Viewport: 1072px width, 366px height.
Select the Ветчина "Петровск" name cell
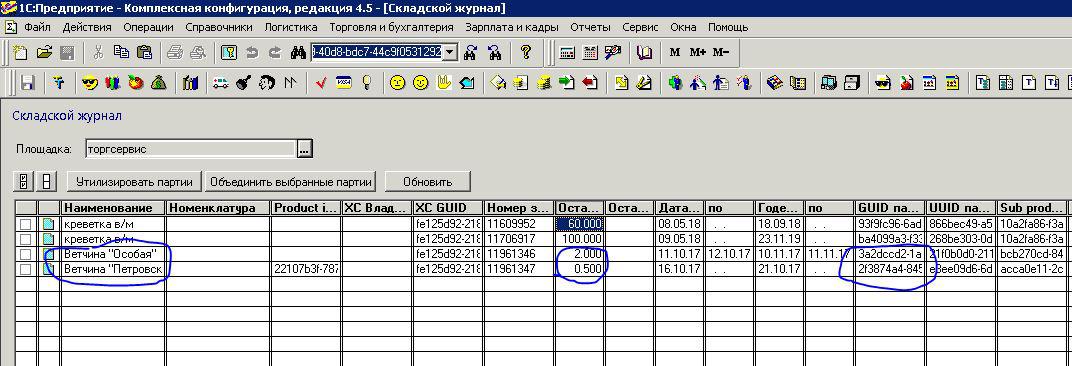pos(113,269)
